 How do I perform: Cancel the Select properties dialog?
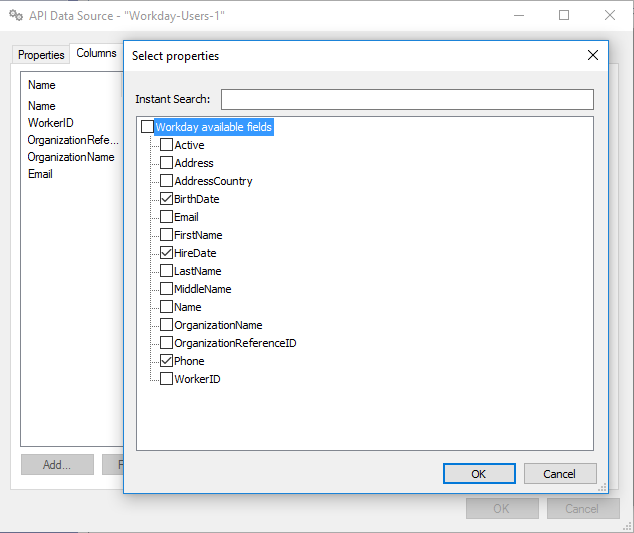(560, 474)
